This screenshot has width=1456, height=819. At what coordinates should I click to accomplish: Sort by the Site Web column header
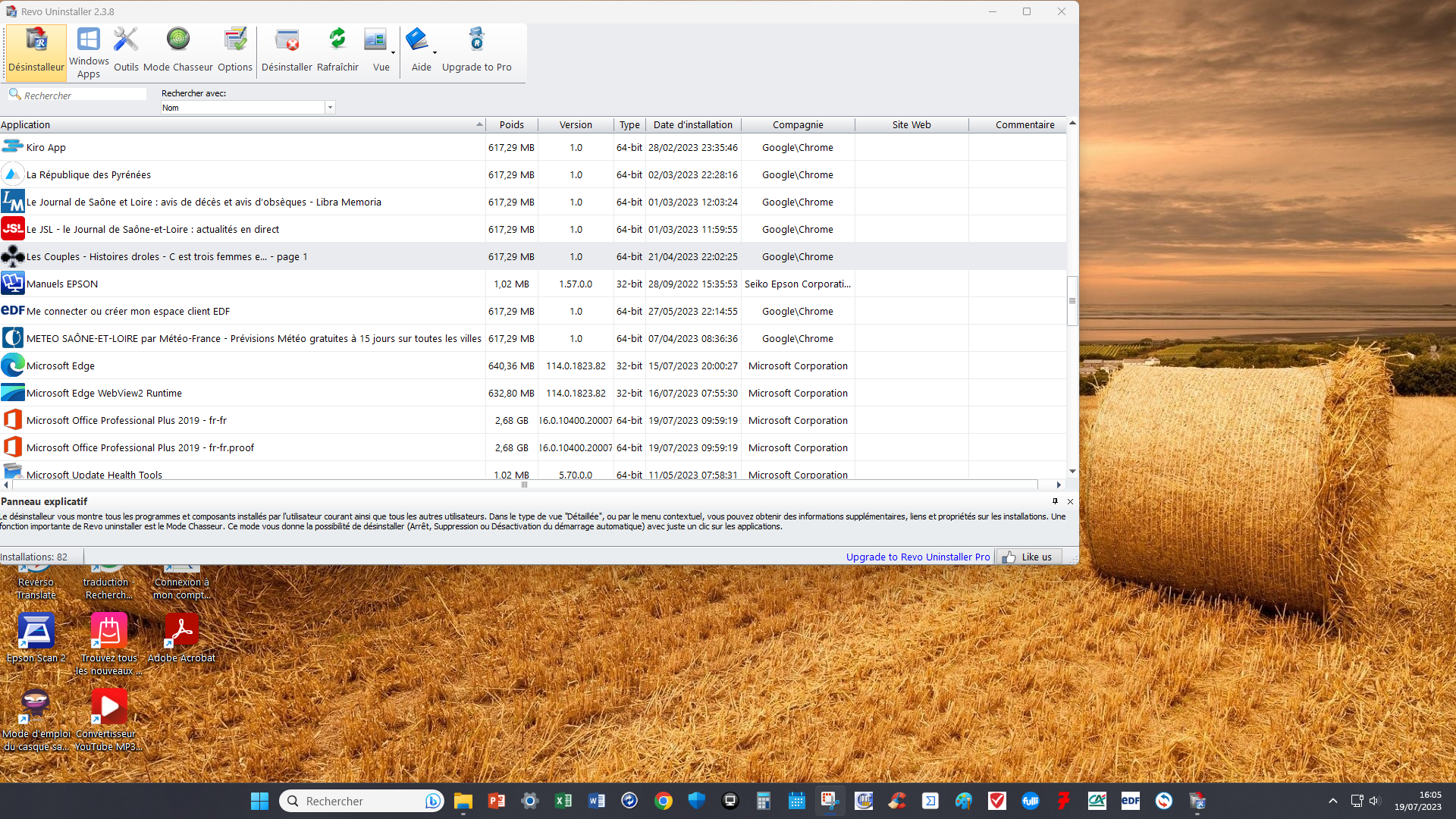(x=912, y=125)
